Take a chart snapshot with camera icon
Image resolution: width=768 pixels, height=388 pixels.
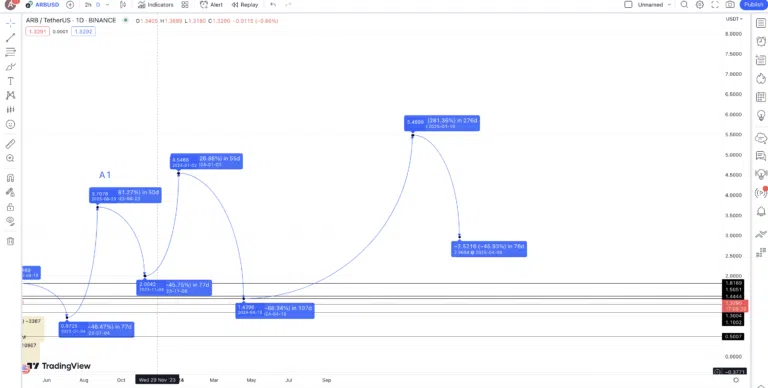730,5
